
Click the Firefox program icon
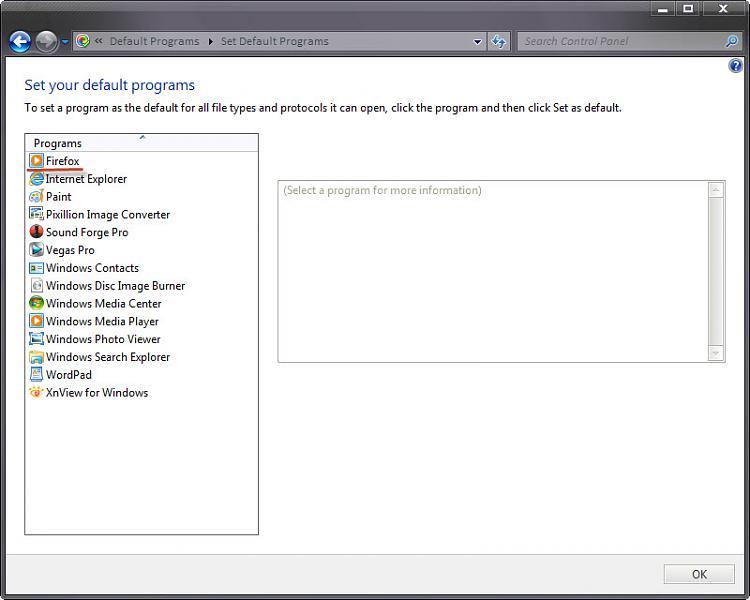(36, 161)
